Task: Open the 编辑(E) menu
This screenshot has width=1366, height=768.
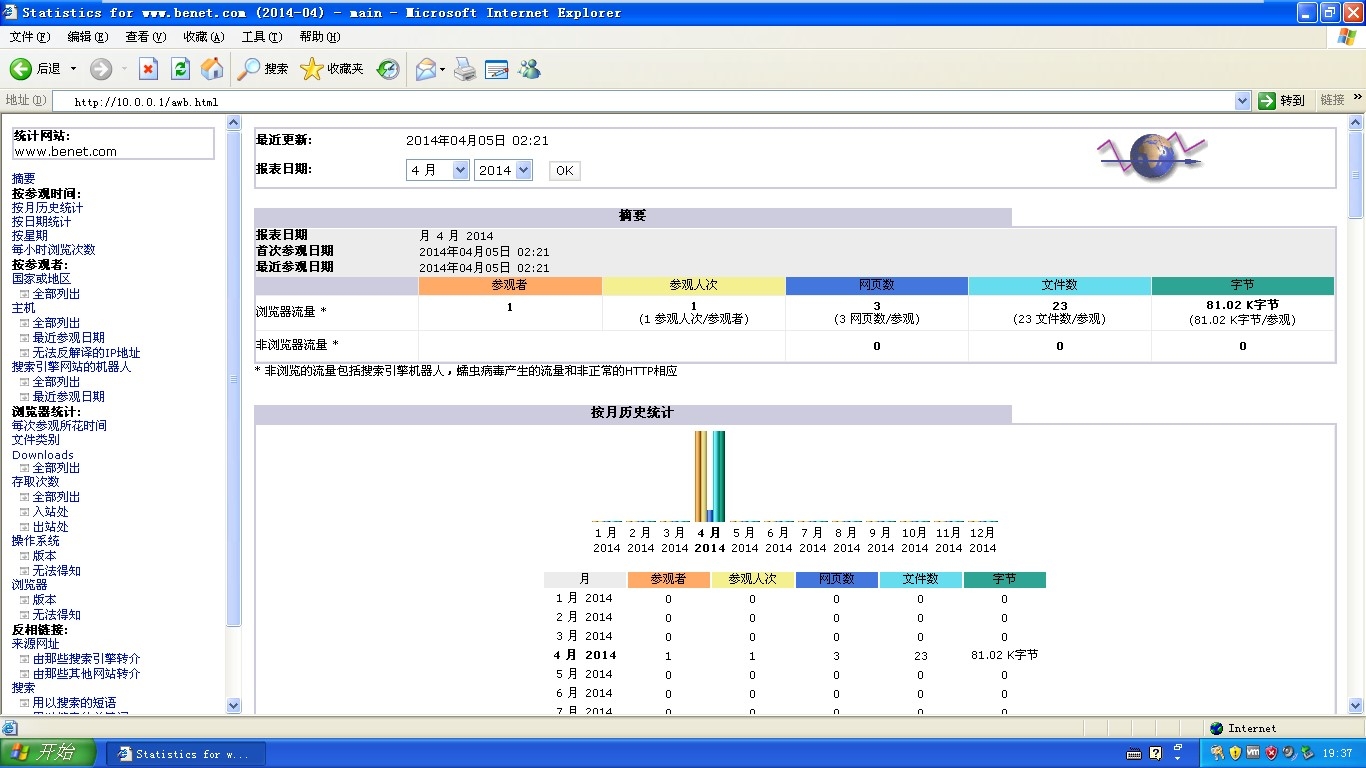Action: pos(88,37)
